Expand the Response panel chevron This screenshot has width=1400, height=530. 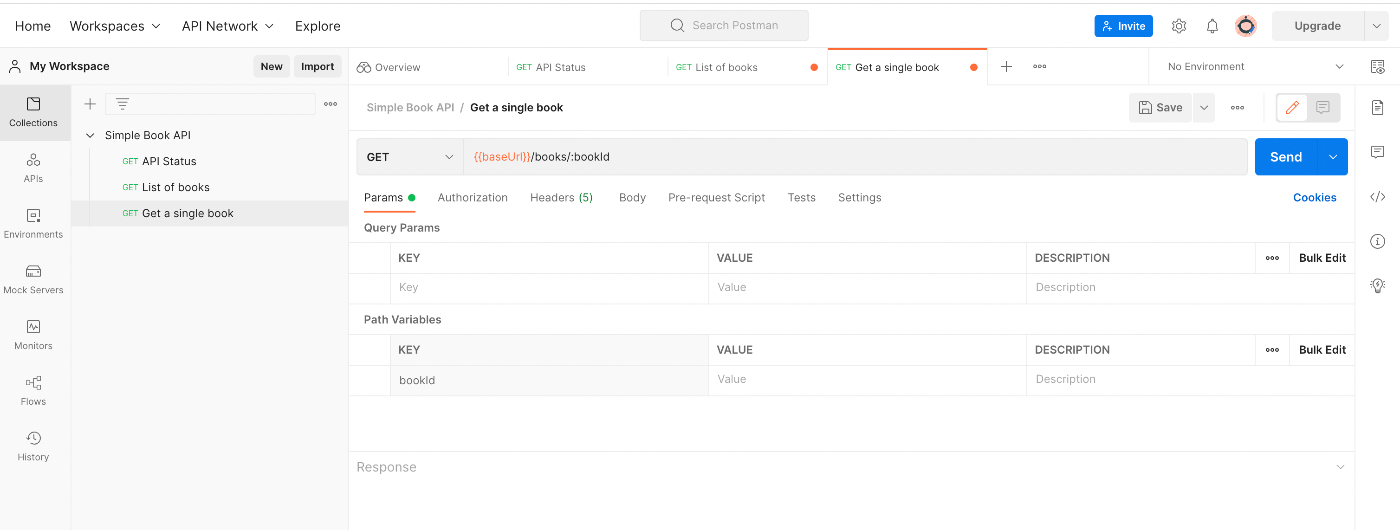click(1341, 467)
